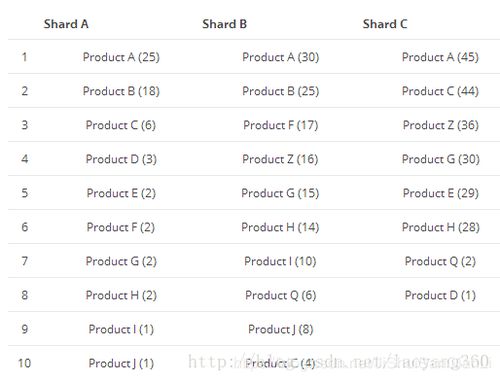The image size is (500, 381).
Task: Click Product J (1) in Shard A
Action: coord(121,363)
